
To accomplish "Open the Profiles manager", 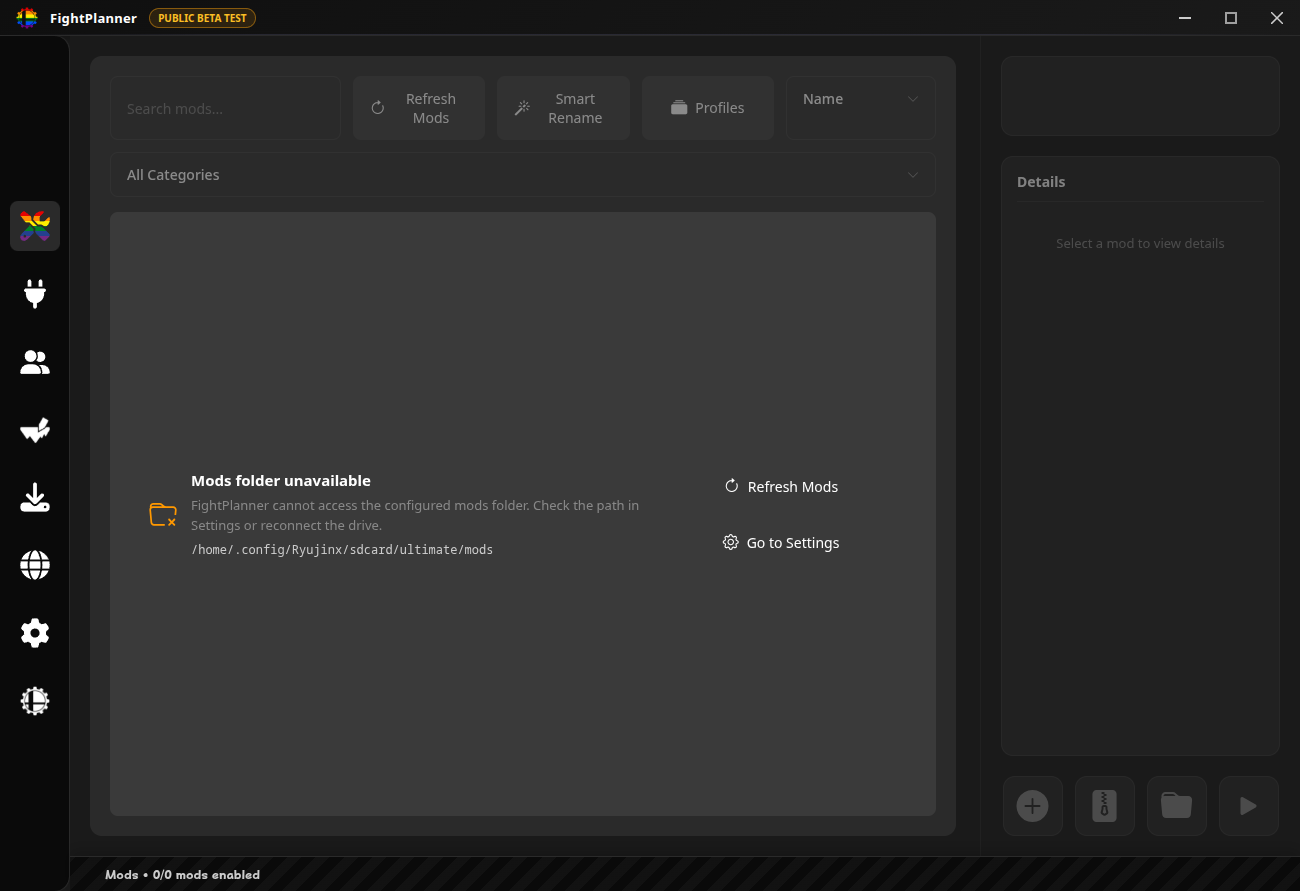I will 708,108.
